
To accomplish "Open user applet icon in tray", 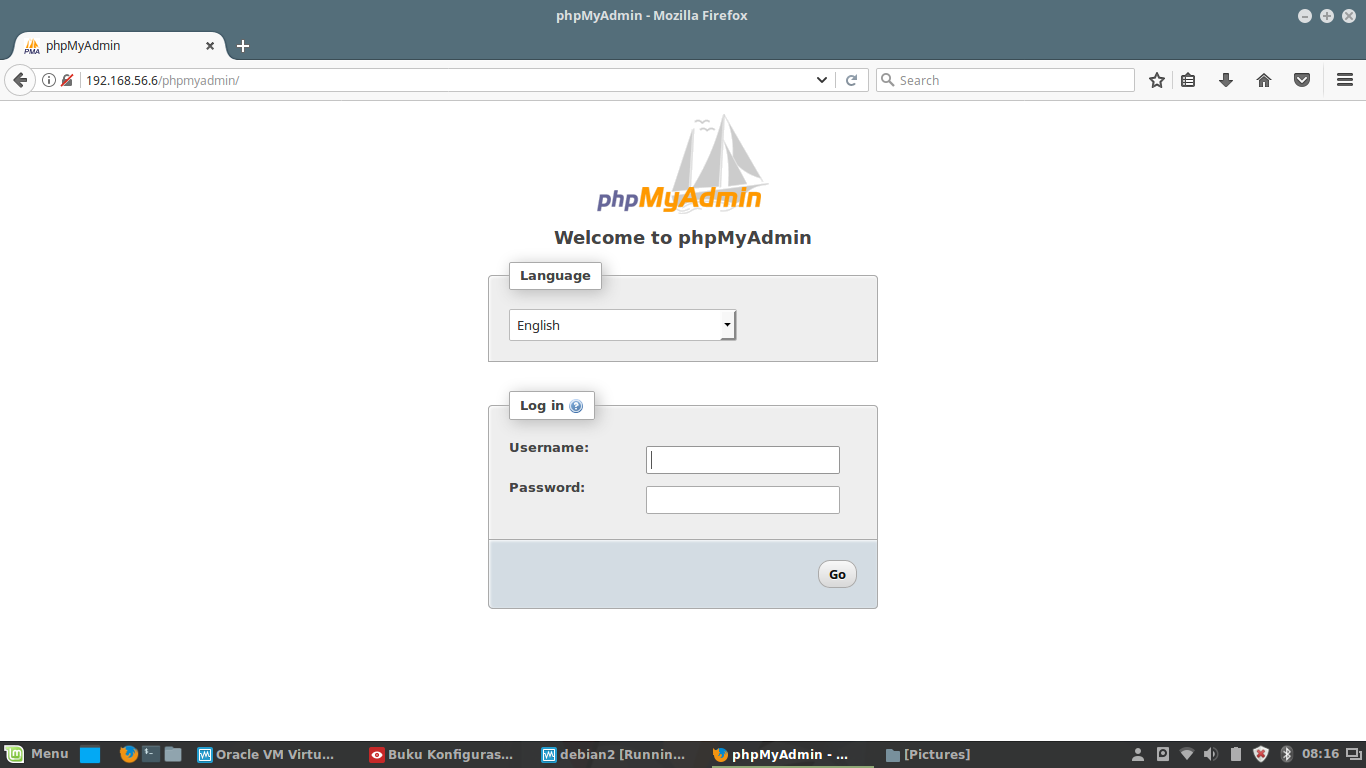I will pyautogui.click(x=1138, y=754).
